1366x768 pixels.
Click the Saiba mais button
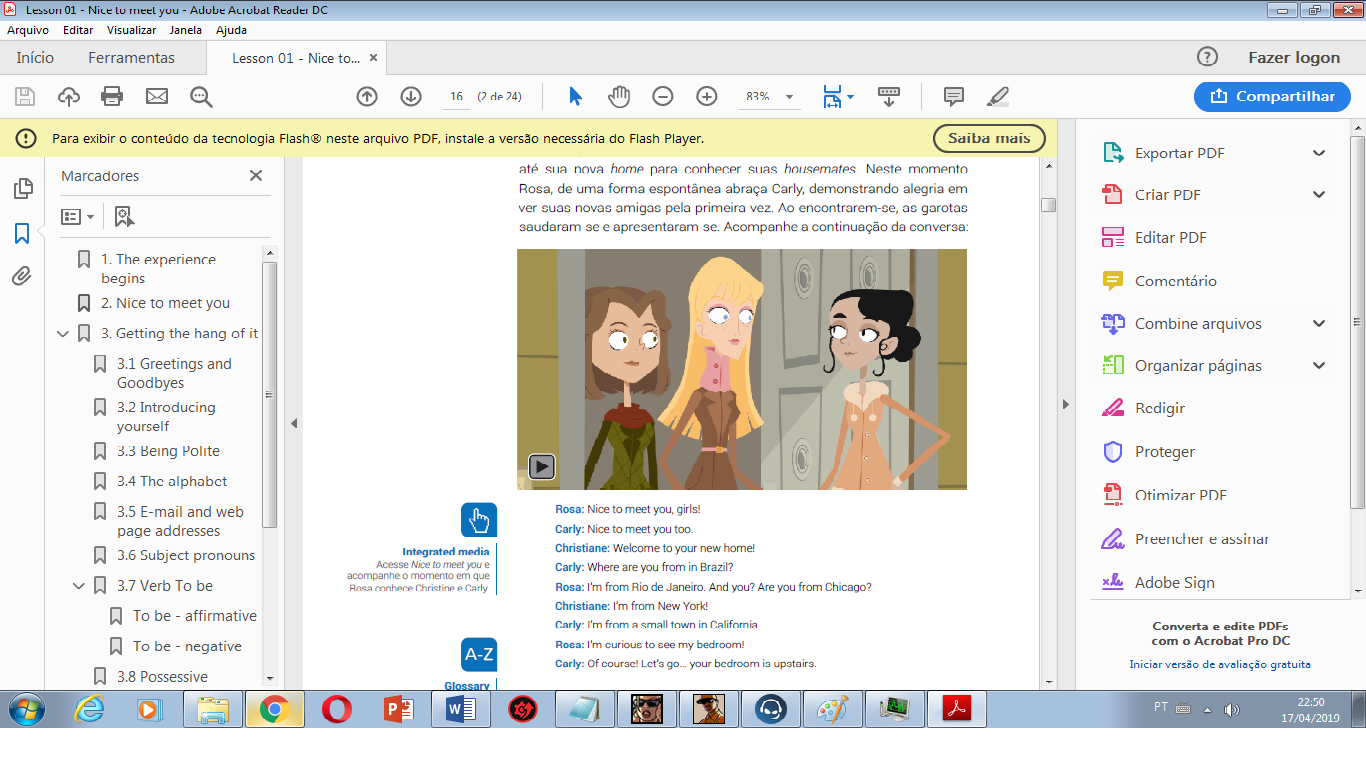[988, 138]
